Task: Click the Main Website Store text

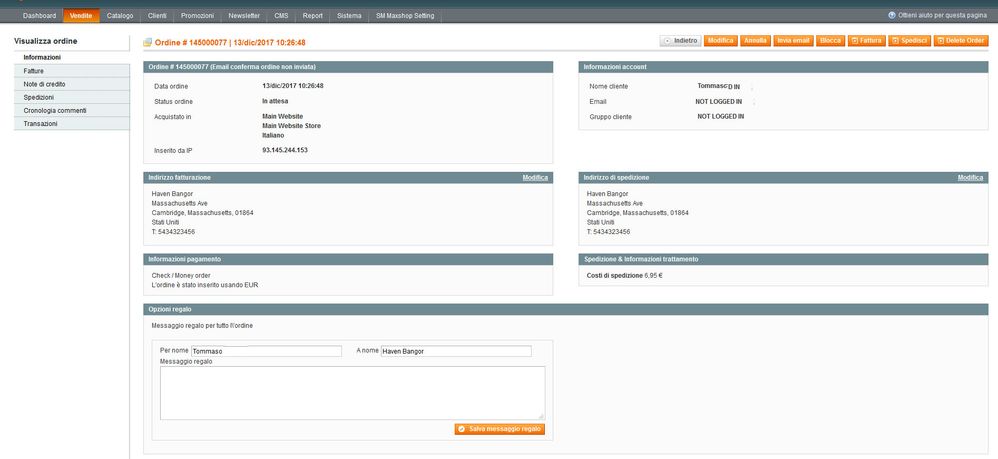Action: pyautogui.click(x=292, y=125)
